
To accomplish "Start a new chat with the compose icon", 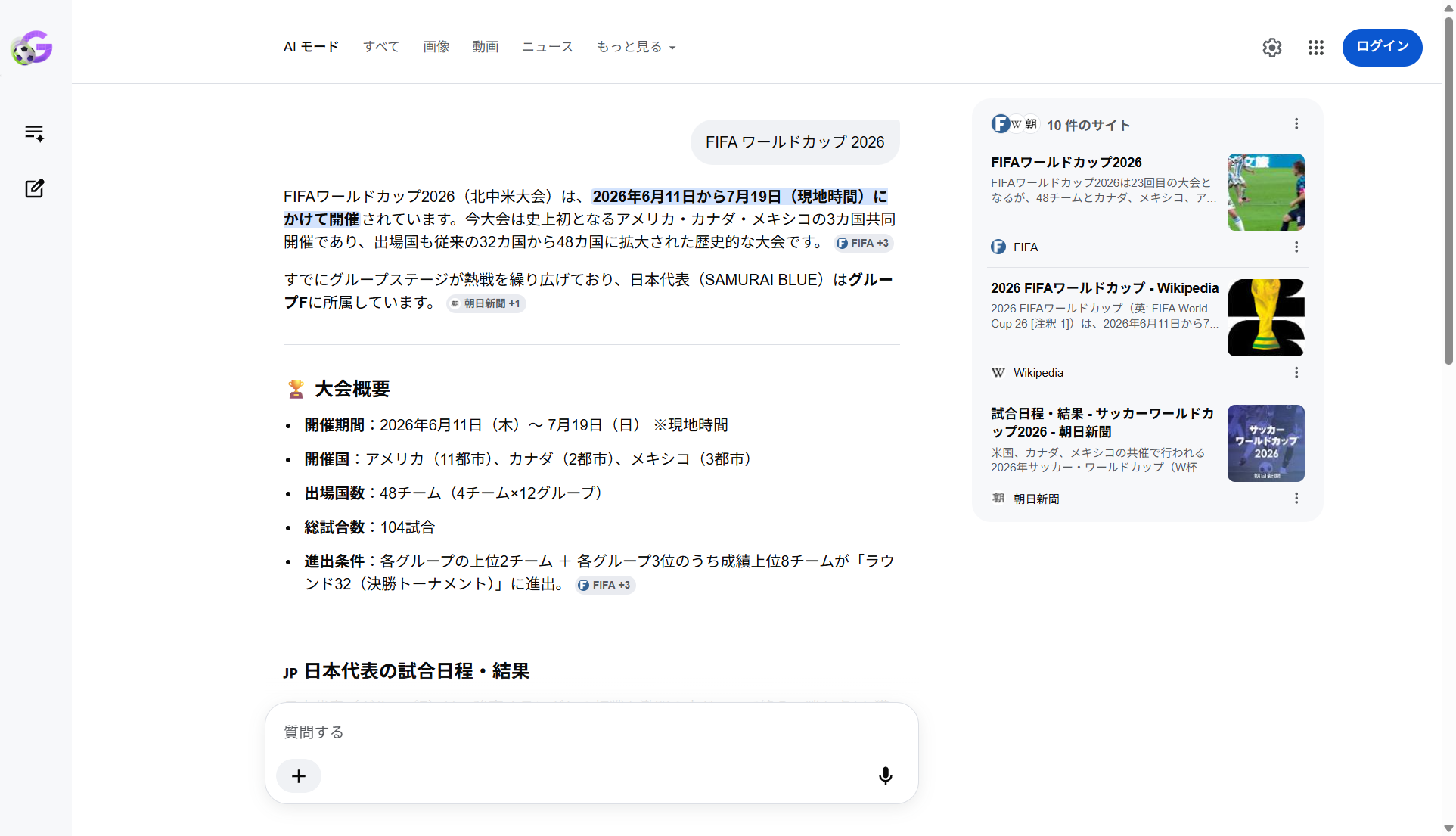I will [x=35, y=188].
